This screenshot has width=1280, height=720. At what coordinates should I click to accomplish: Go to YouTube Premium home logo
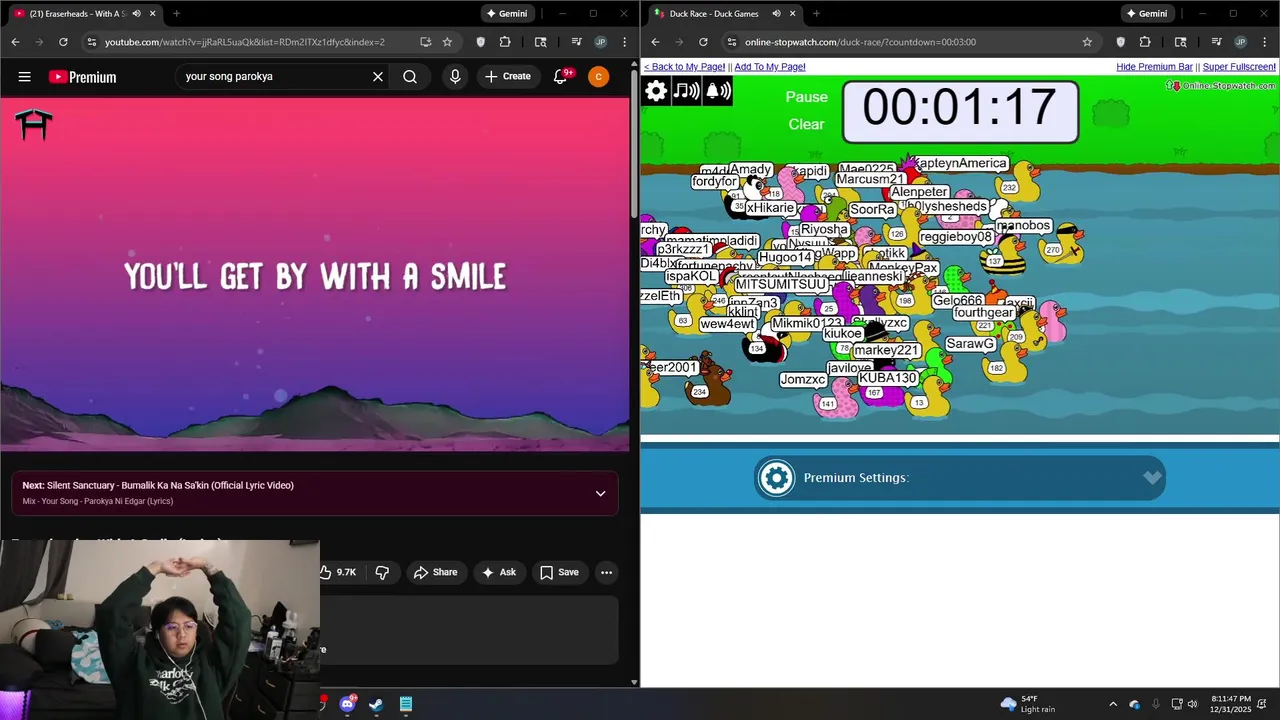(82, 77)
